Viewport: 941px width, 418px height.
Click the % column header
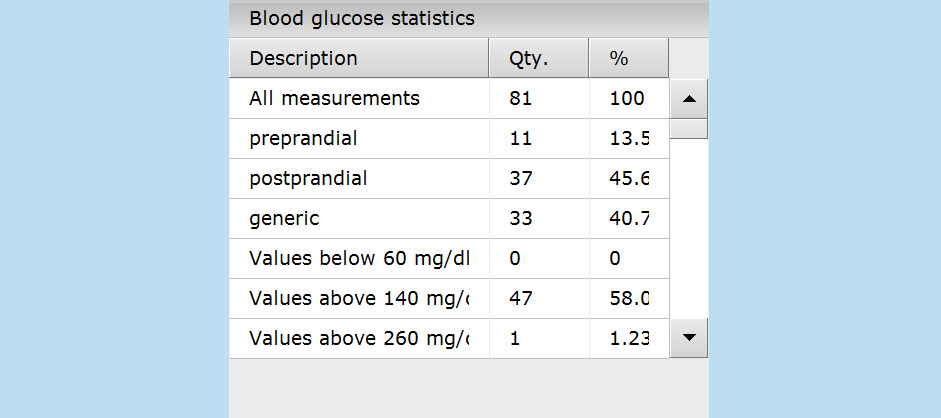pos(628,59)
